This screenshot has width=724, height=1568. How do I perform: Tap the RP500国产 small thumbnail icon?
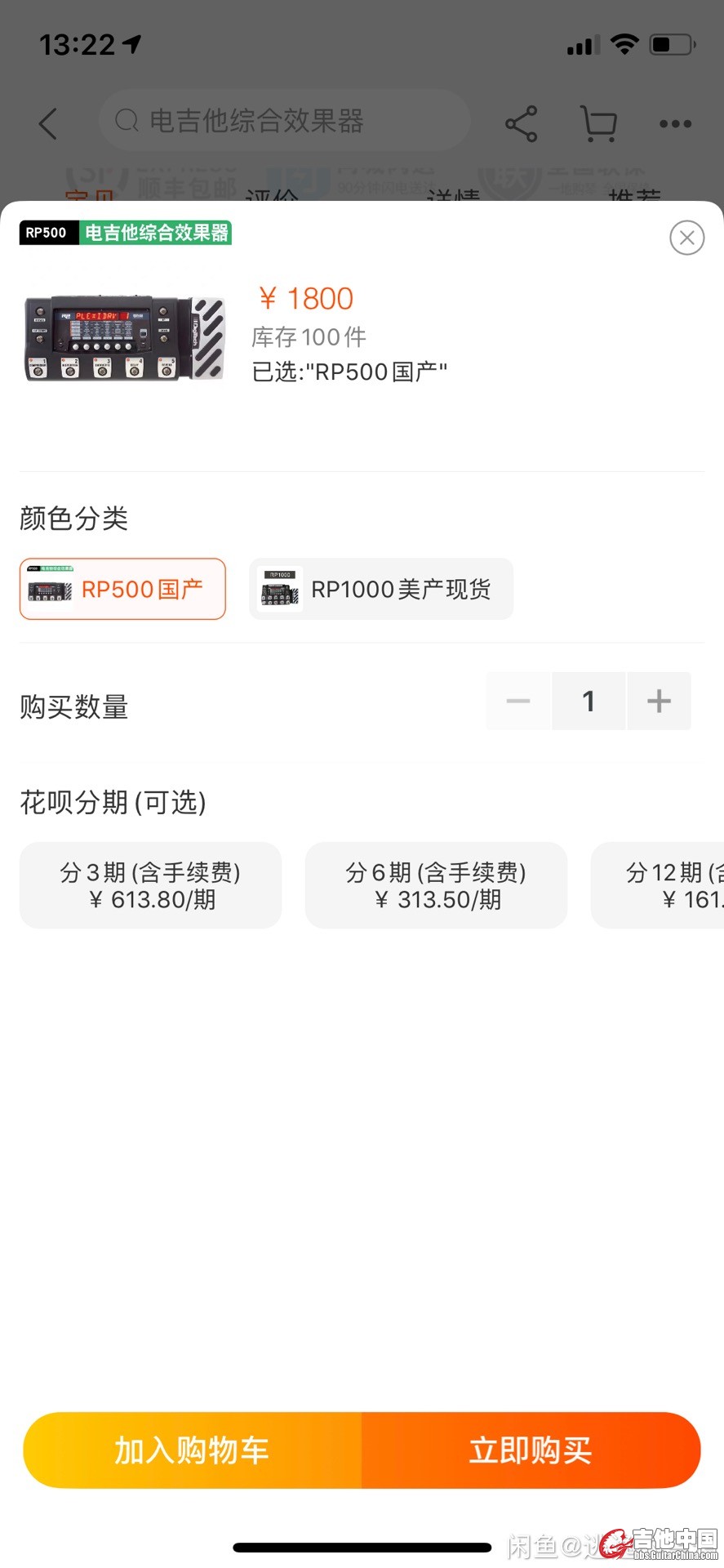(x=50, y=589)
